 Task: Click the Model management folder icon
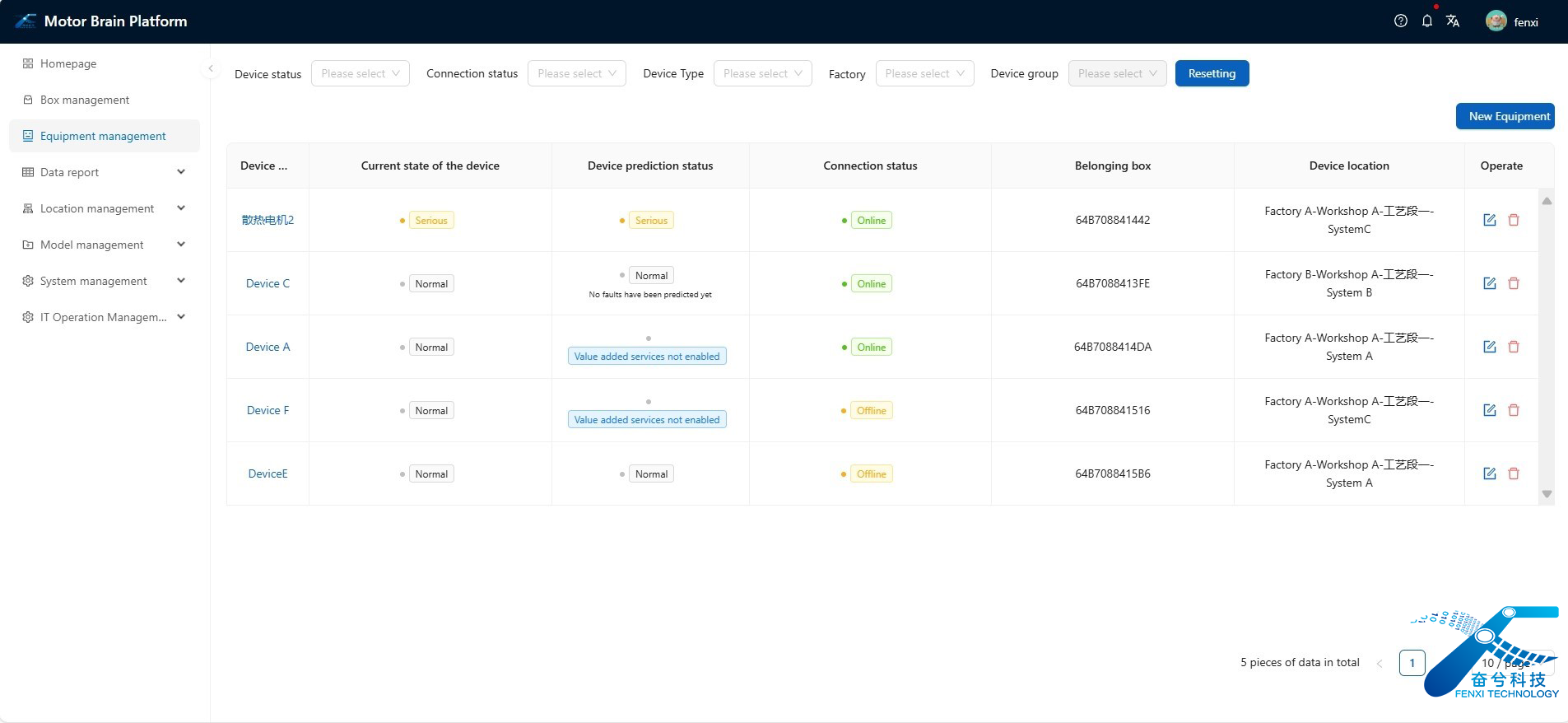click(x=28, y=245)
